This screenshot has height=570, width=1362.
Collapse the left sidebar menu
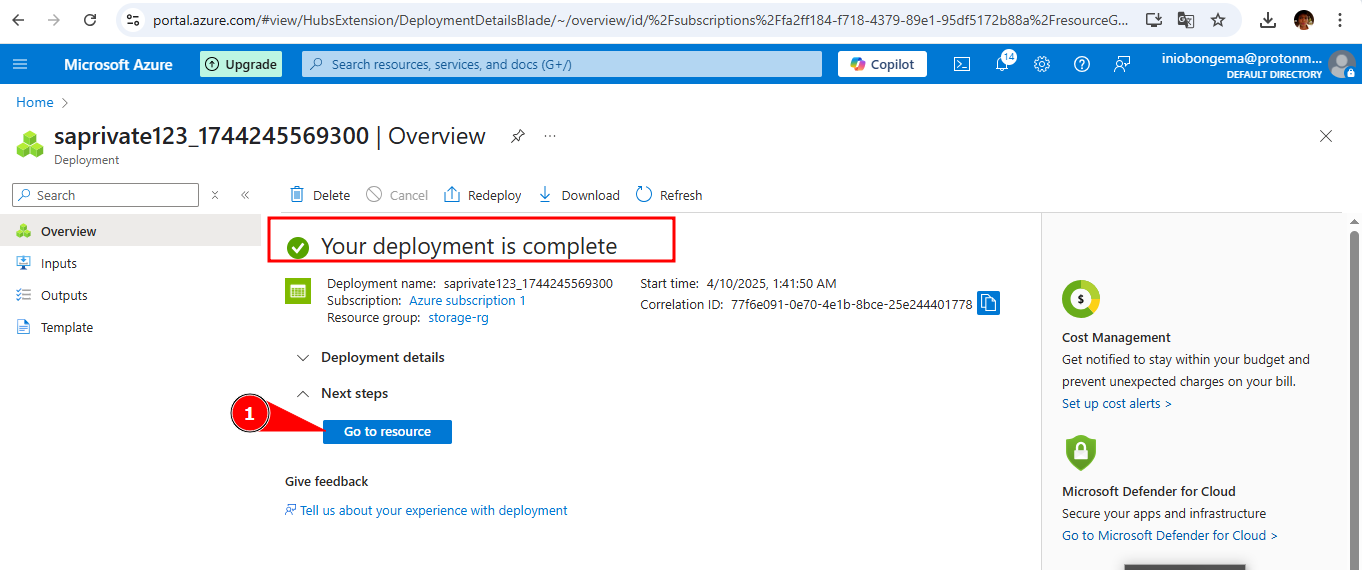245,195
